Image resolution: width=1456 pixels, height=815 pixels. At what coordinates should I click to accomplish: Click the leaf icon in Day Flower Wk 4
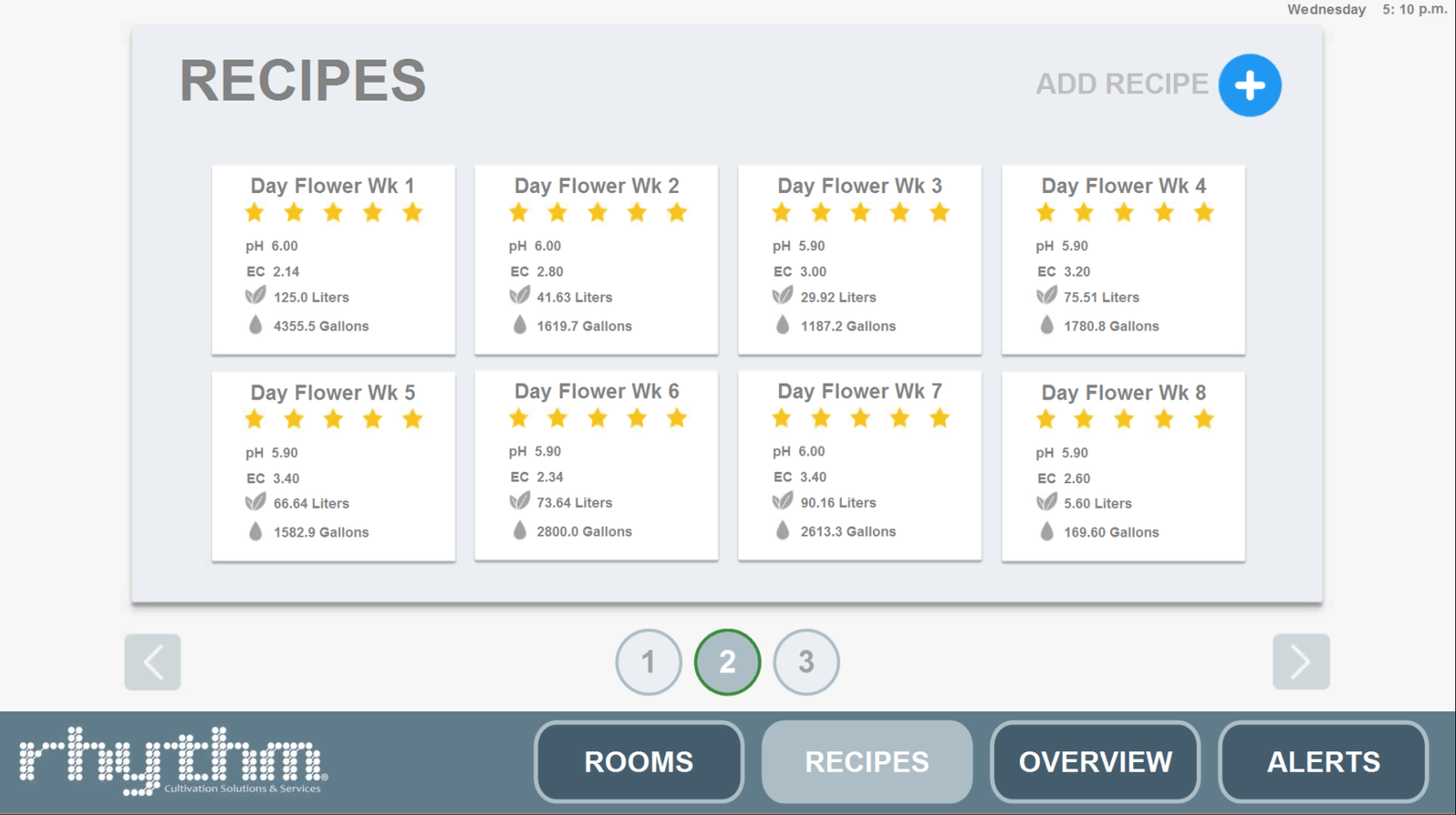coord(1046,296)
